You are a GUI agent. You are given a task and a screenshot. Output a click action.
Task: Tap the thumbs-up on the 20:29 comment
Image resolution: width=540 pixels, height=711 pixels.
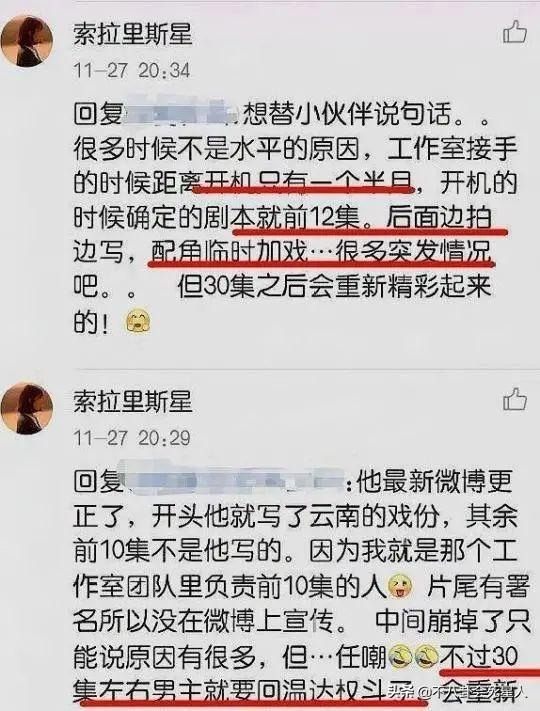pos(515,399)
